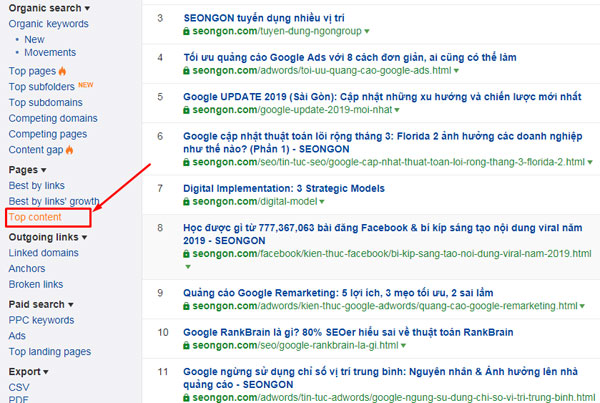Open the Google Remarketing article title
Screen dimensions: 600x403
[x=338, y=293]
